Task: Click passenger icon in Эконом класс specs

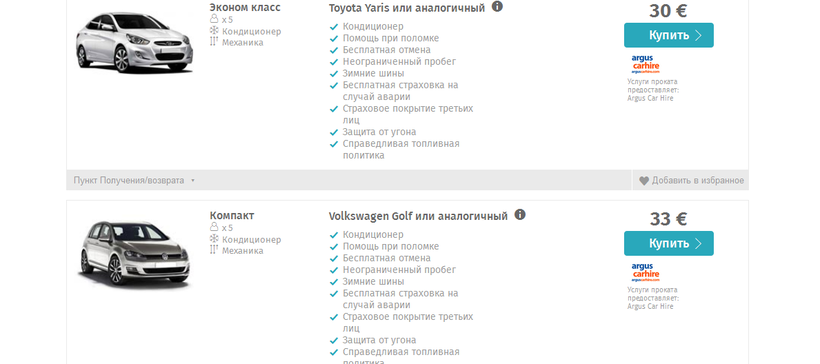Action: (213, 19)
